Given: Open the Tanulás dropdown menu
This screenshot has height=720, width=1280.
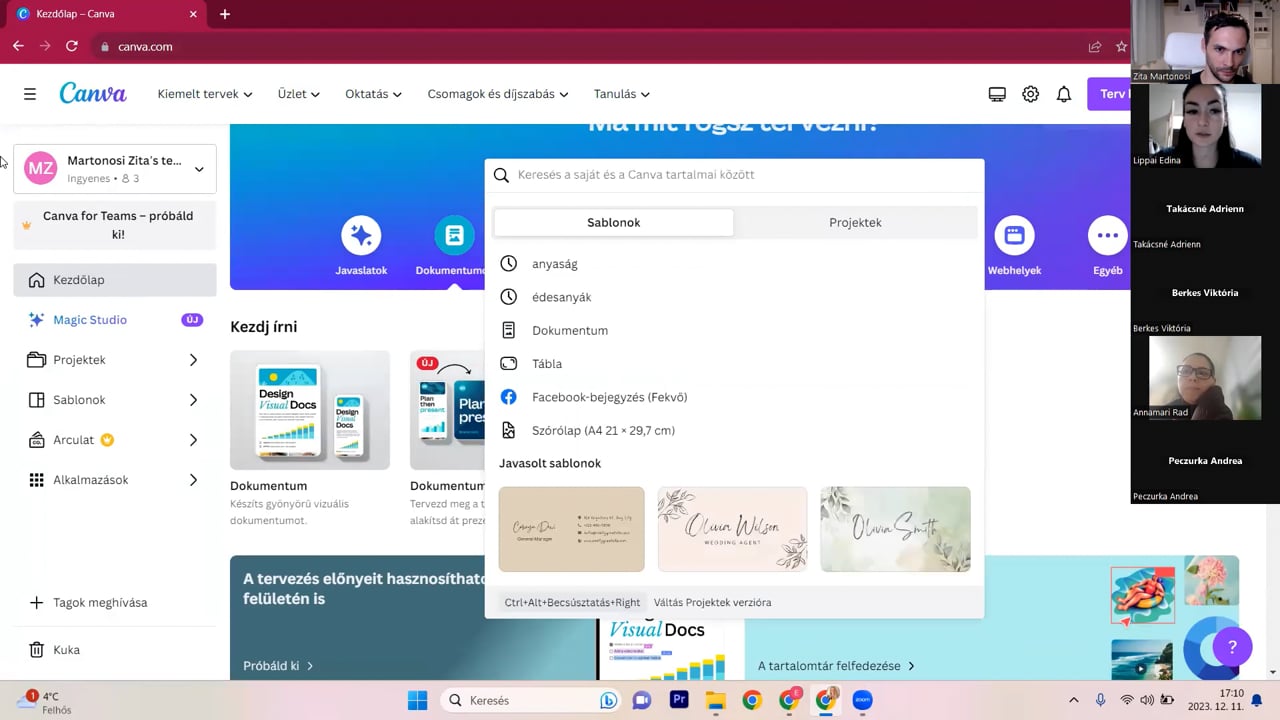Looking at the screenshot, I should click(x=622, y=94).
